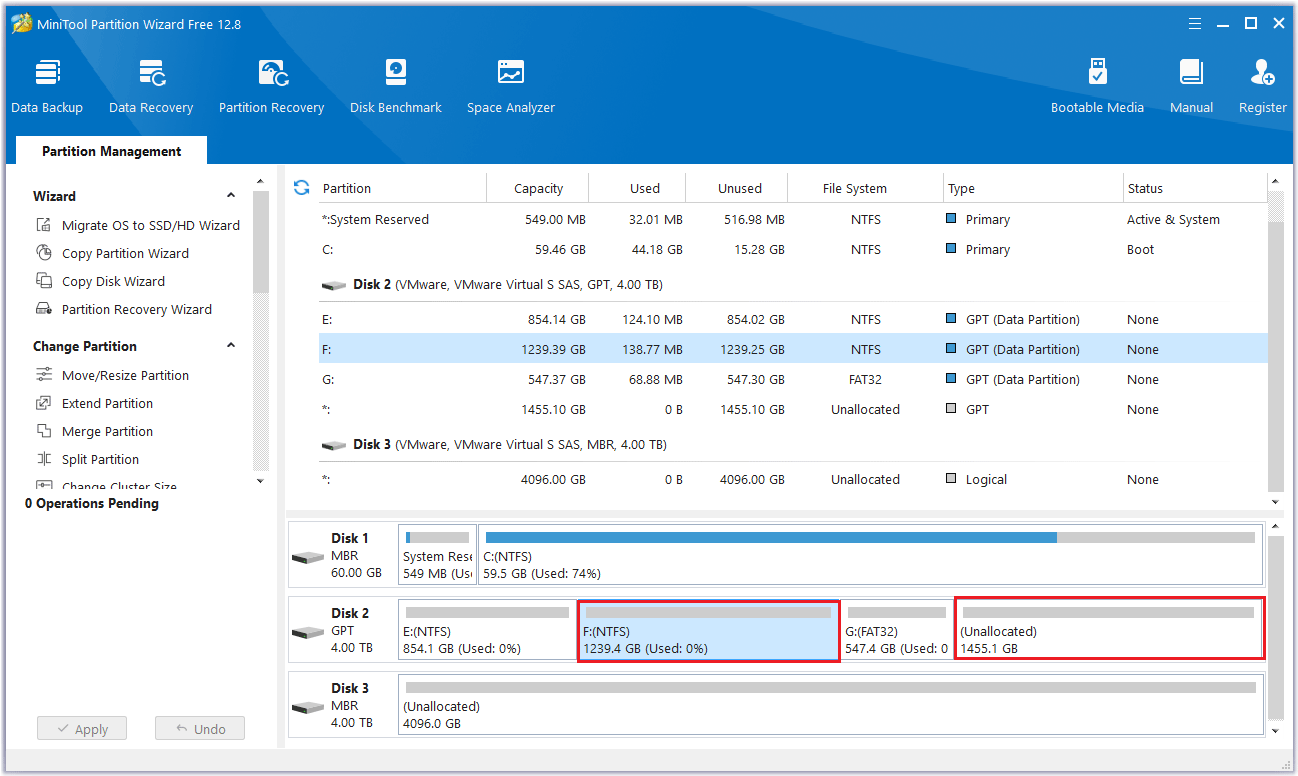Click the Copy Partition Wizard icon
Image resolution: width=1298 pixels, height=776 pixels.
point(44,253)
